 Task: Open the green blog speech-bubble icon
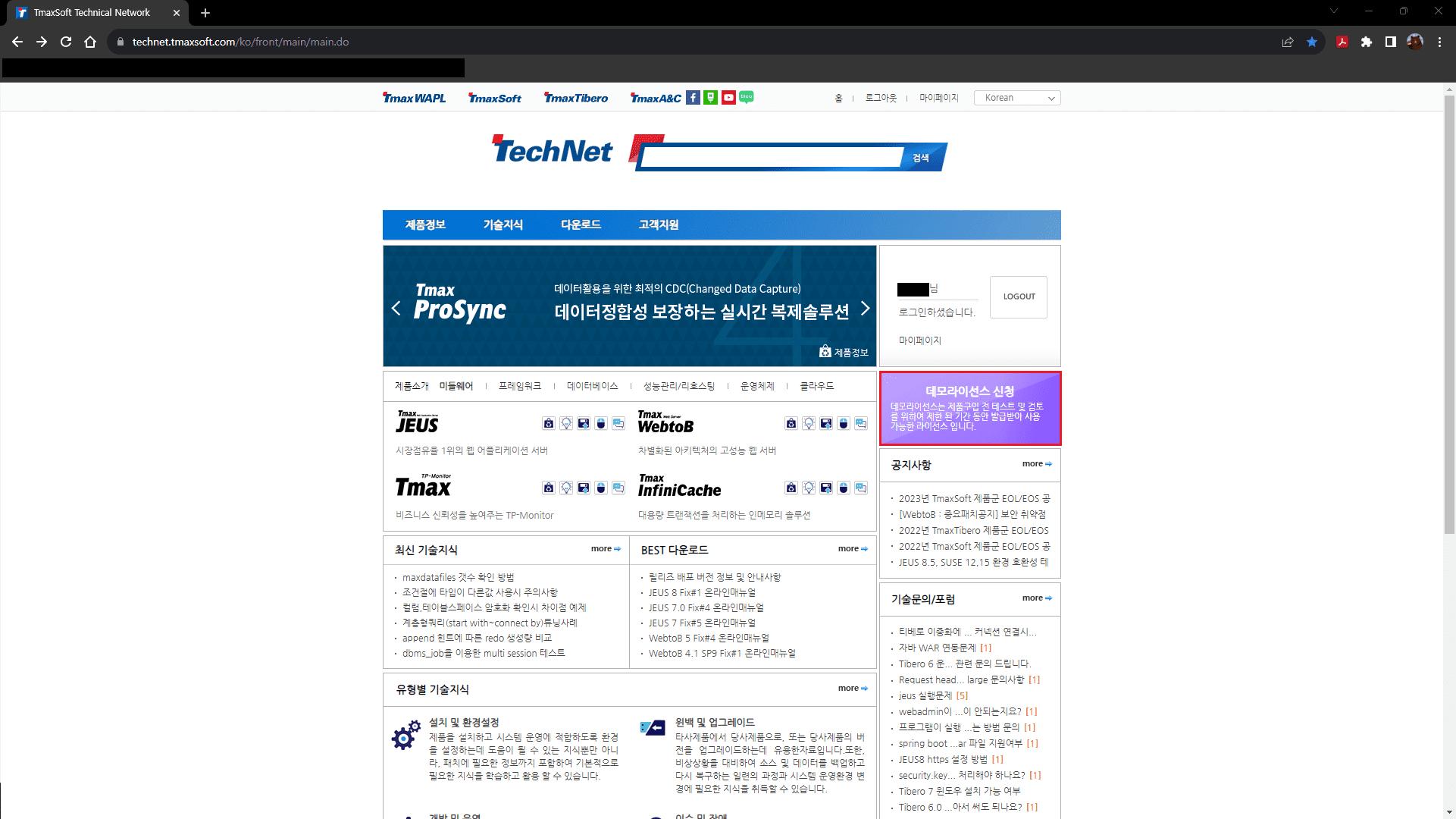[747, 97]
